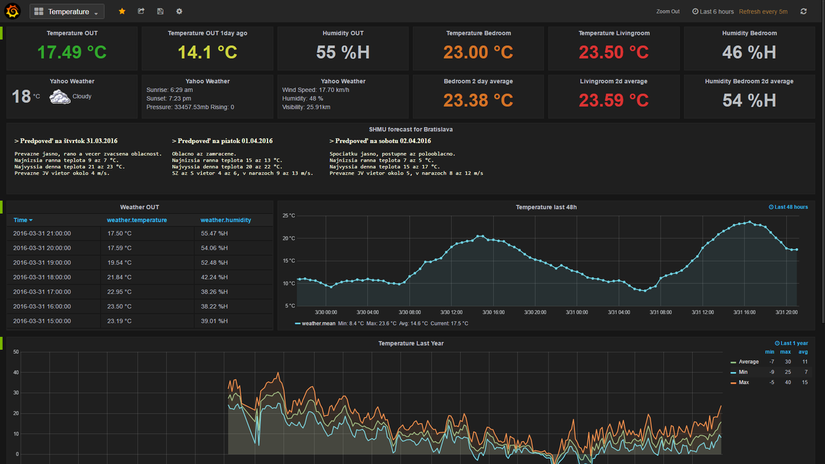This screenshot has width=825, height=464.
Task: Click the Yahoo Weather cloudy icon
Action: (x=59, y=97)
